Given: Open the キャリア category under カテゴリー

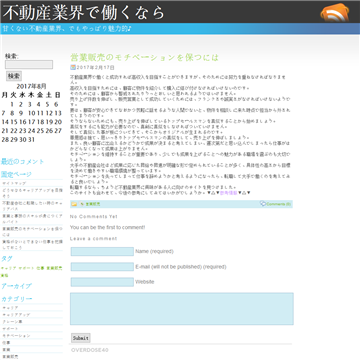Looking at the screenshot, I should pyautogui.click(x=10, y=308).
